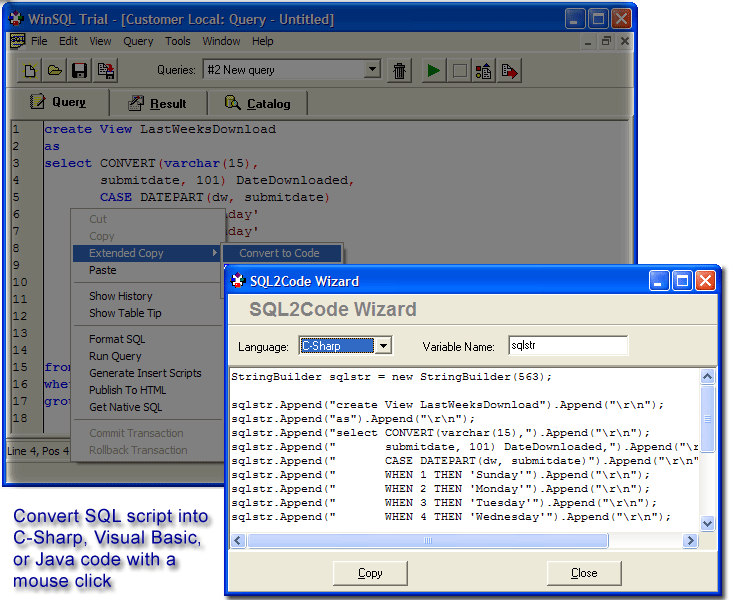Click the run-selected toolbar icon beside stop
731x600 pixels.
[x=483, y=71]
